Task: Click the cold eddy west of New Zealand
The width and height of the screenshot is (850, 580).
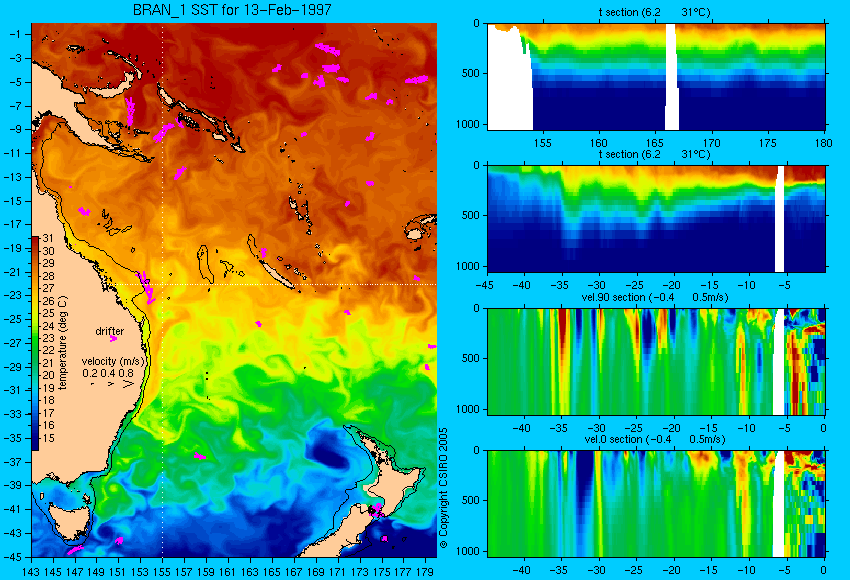Action: (327, 453)
